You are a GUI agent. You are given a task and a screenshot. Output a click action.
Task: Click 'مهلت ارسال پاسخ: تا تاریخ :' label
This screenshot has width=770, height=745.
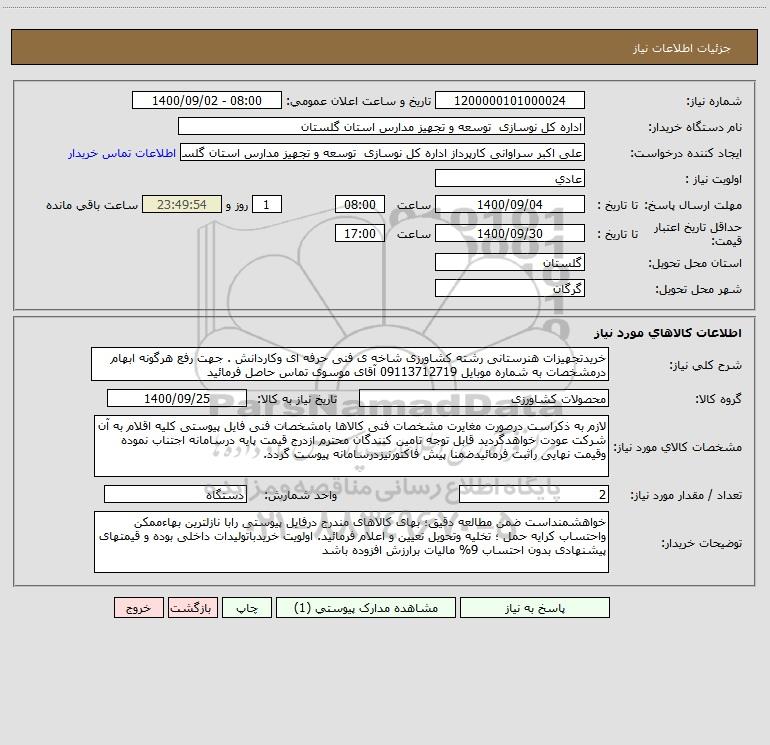pos(669,205)
